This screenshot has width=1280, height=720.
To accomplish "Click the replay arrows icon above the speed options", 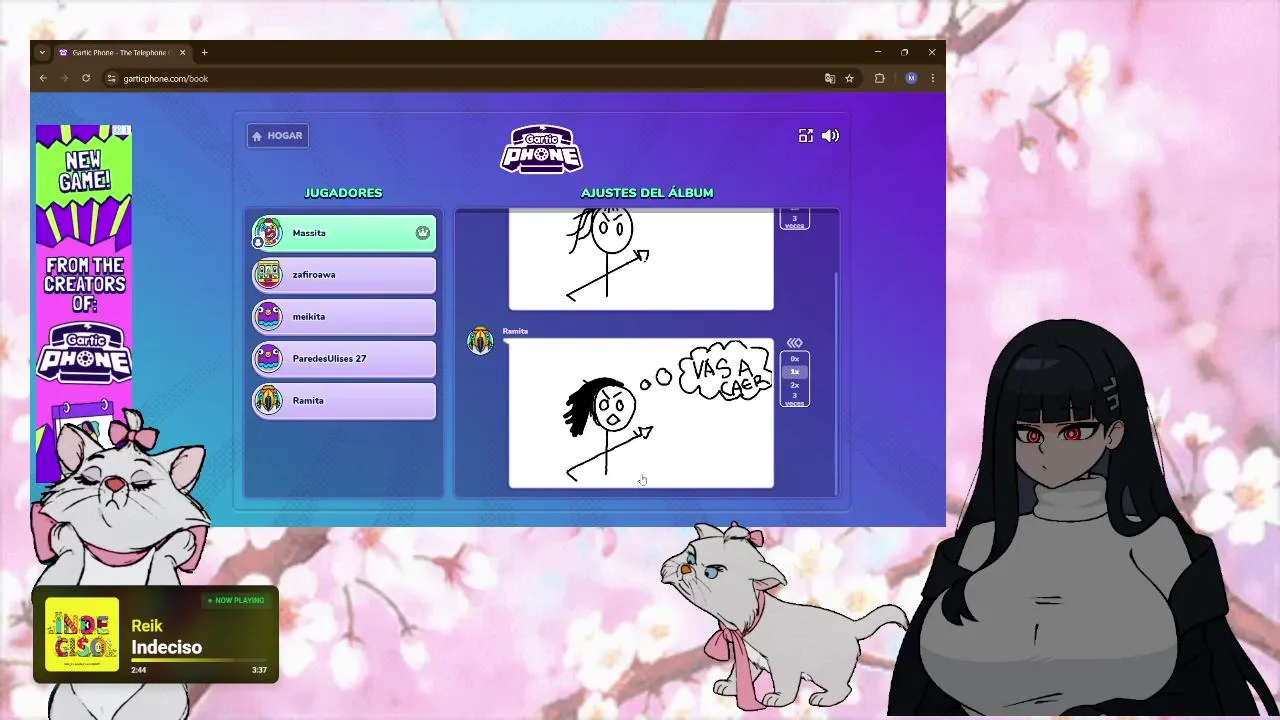I will 794,343.
